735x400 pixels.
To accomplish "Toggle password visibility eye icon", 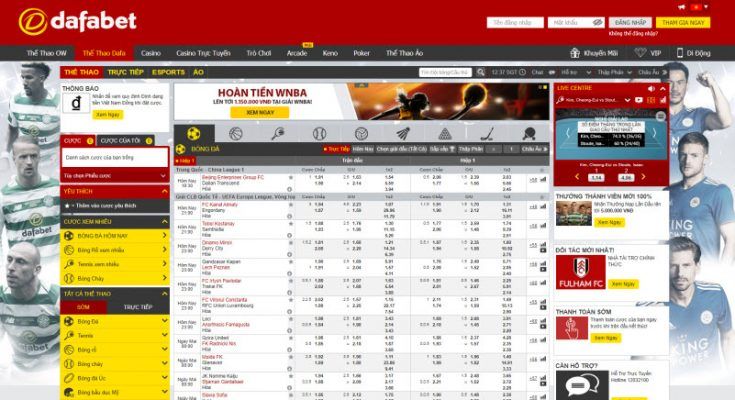I will coord(597,23).
